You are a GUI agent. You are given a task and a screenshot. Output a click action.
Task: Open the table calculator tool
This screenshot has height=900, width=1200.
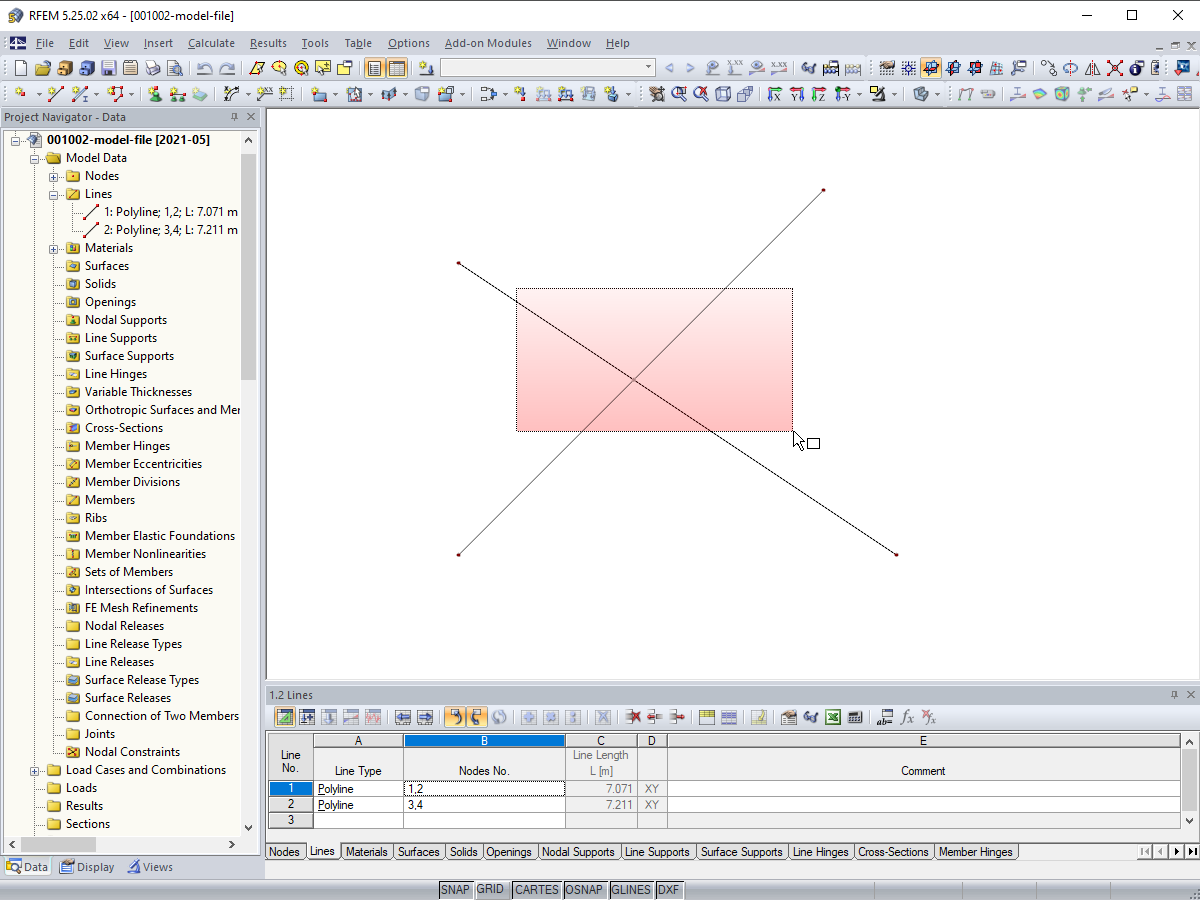click(856, 717)
